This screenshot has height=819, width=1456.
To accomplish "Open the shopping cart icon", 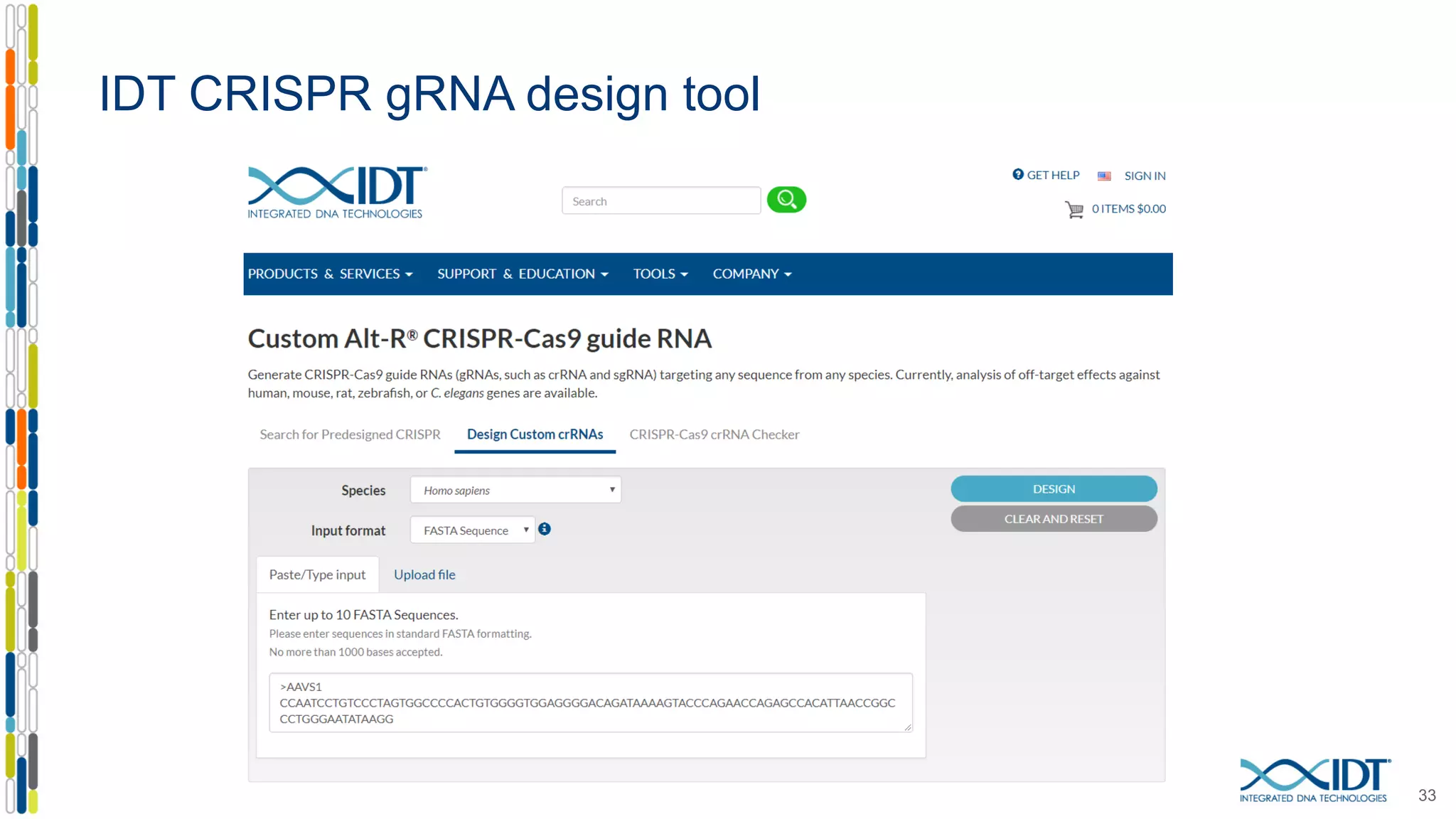I will pyautogui.click(x=1074, y=209).
